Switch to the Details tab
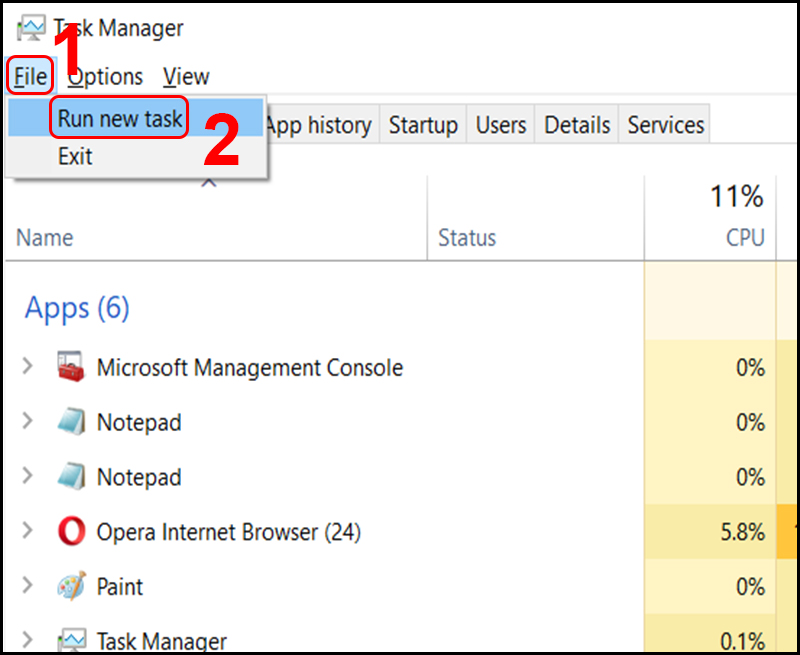800x655 pixels. (x=576, y=124)
